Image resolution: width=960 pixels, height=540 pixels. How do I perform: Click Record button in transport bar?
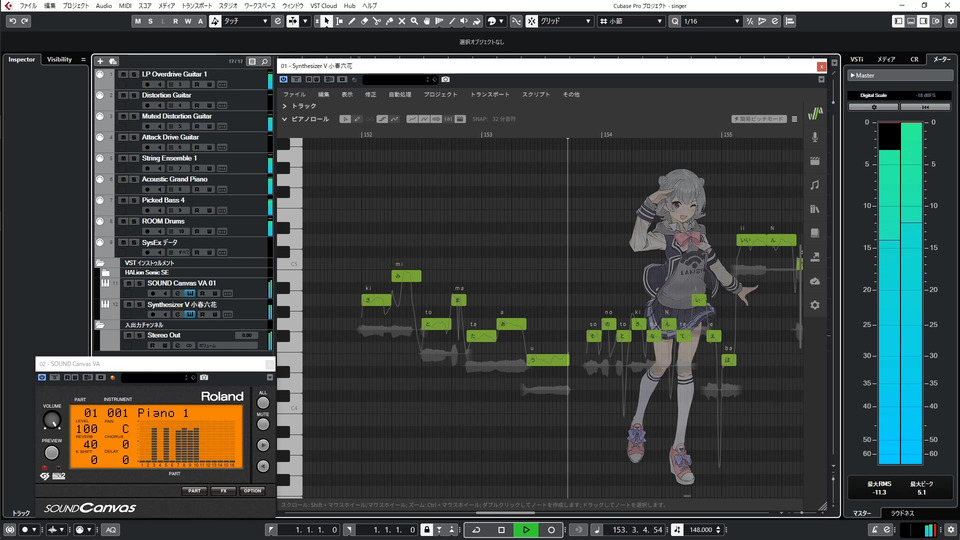click(551, 530)
